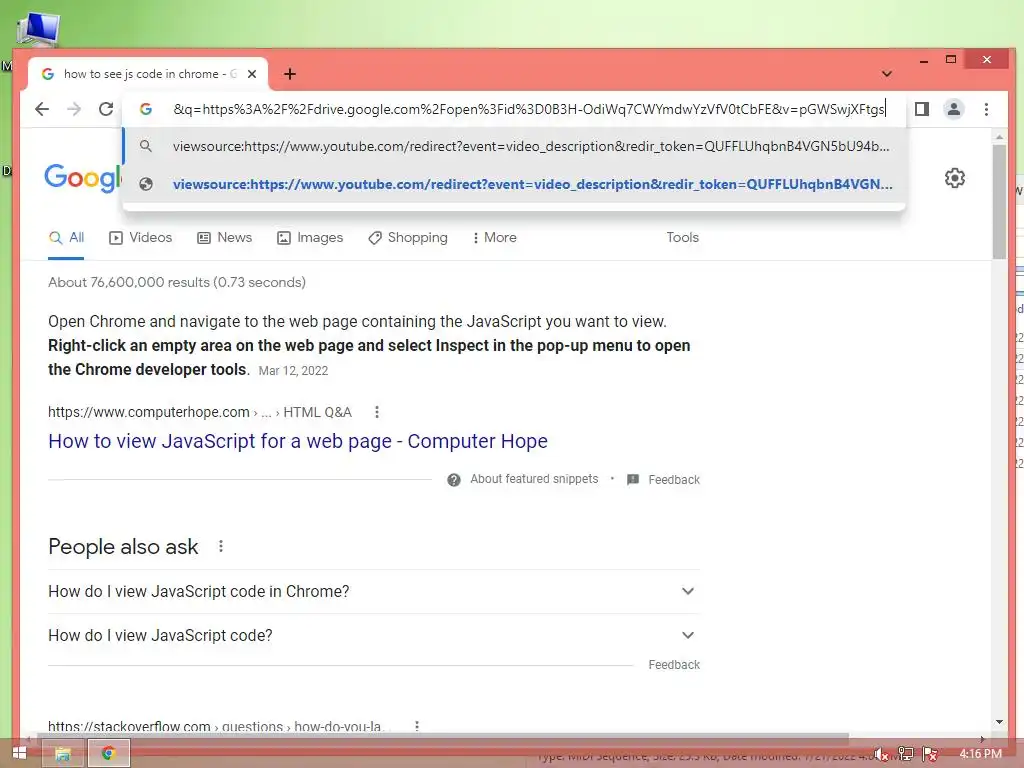This screenshot has width=1024, height=768.
Task: Switch to the Videos tab
Action: [140, 238]
